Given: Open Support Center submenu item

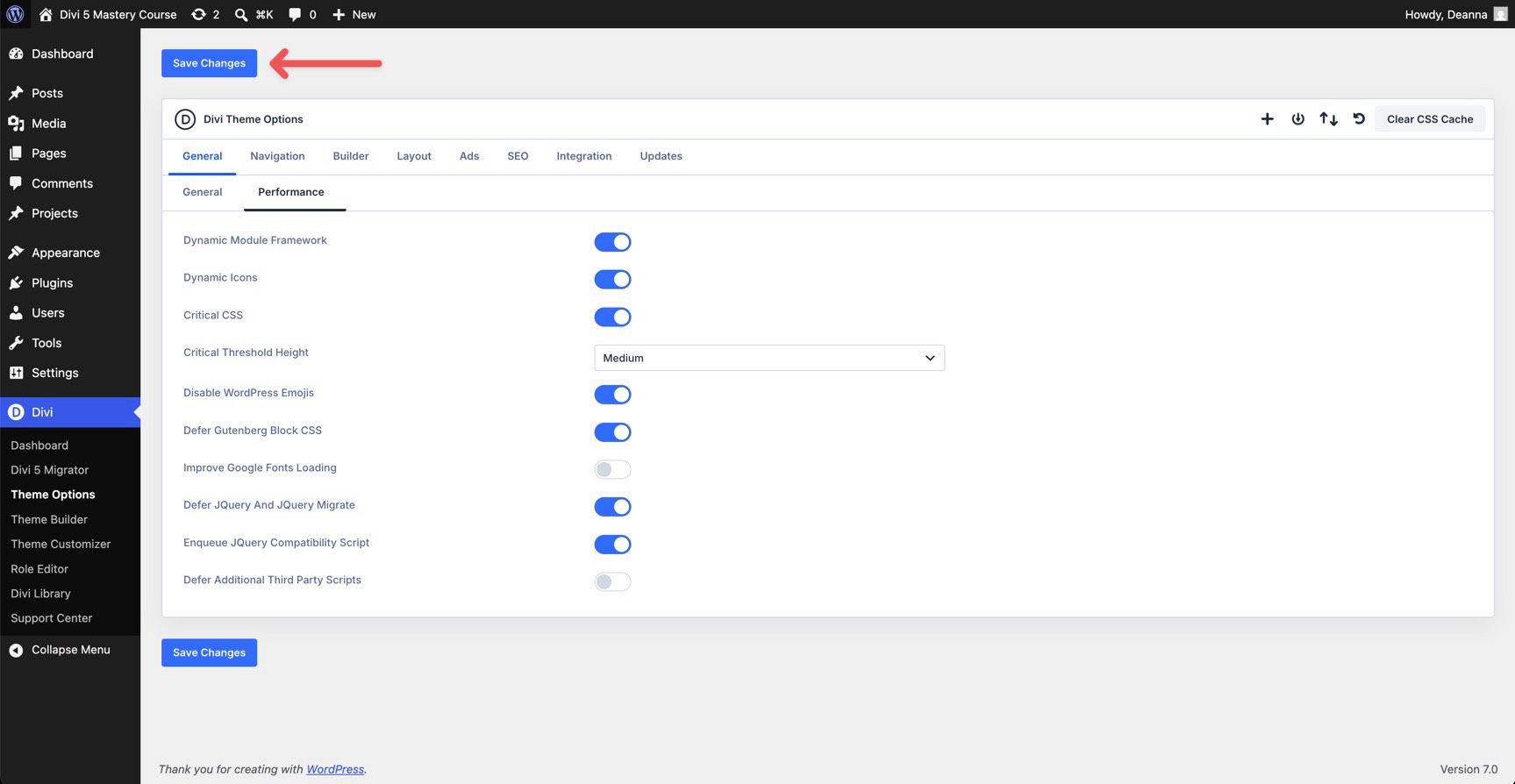Looking at the screenshot, I should [x=51, y=618].
